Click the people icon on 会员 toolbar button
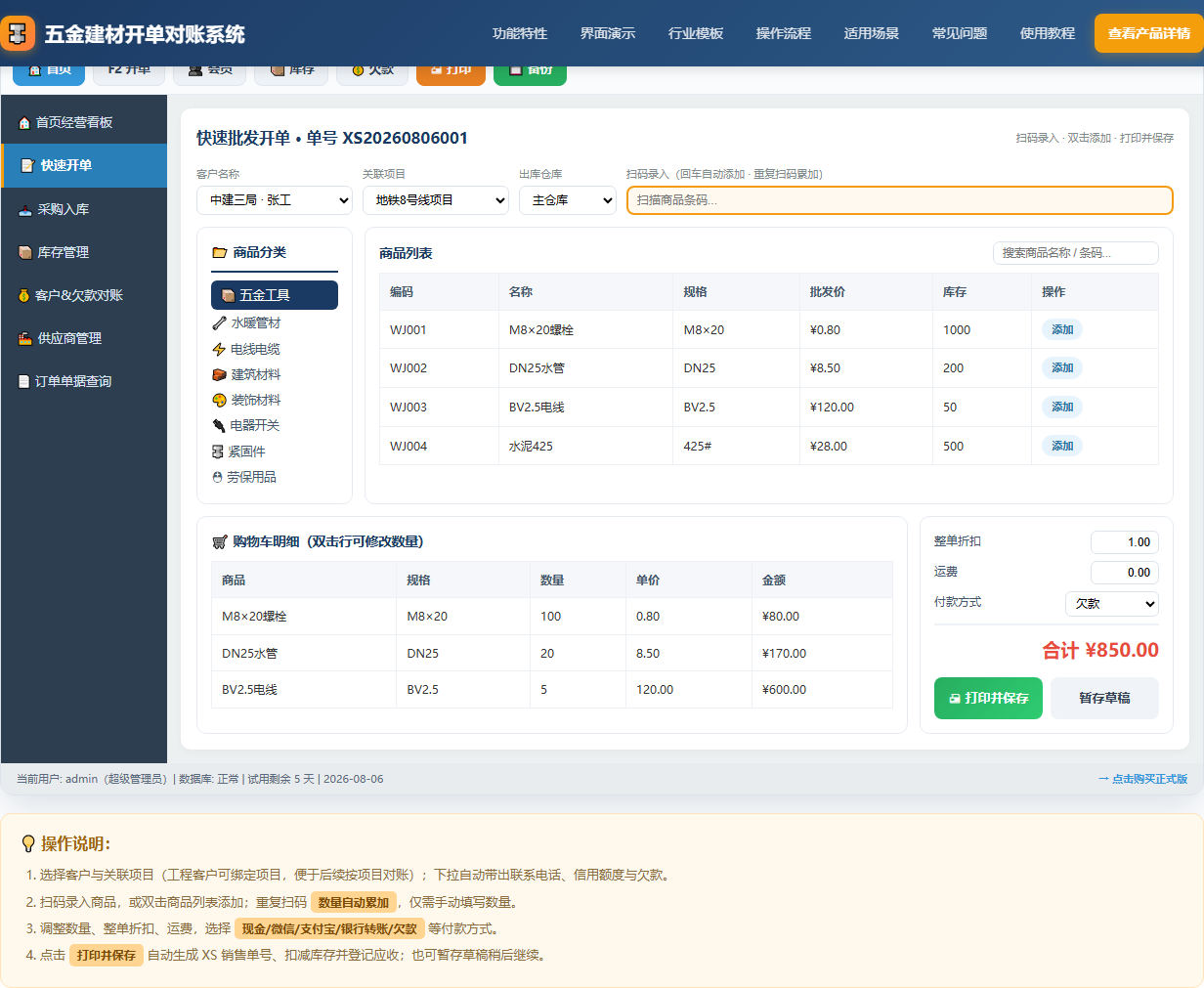Screen dimensions: 1204x988 point(195,70)
